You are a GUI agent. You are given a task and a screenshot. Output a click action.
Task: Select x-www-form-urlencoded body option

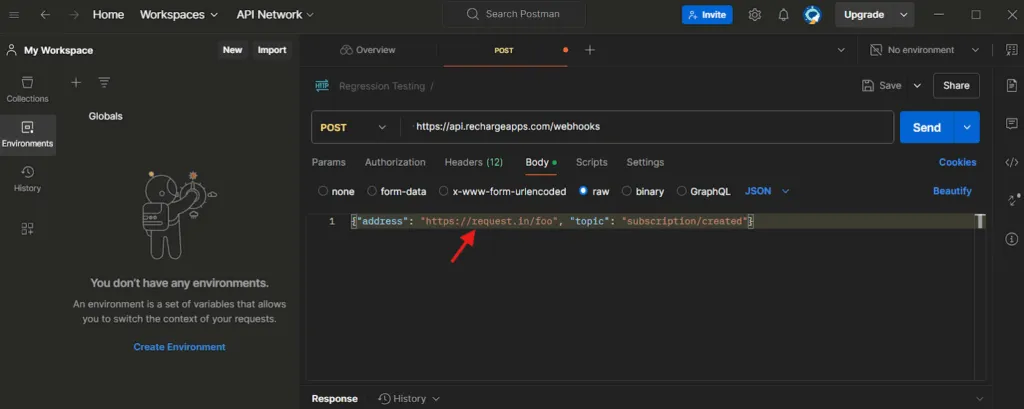[x=443, y=191]
